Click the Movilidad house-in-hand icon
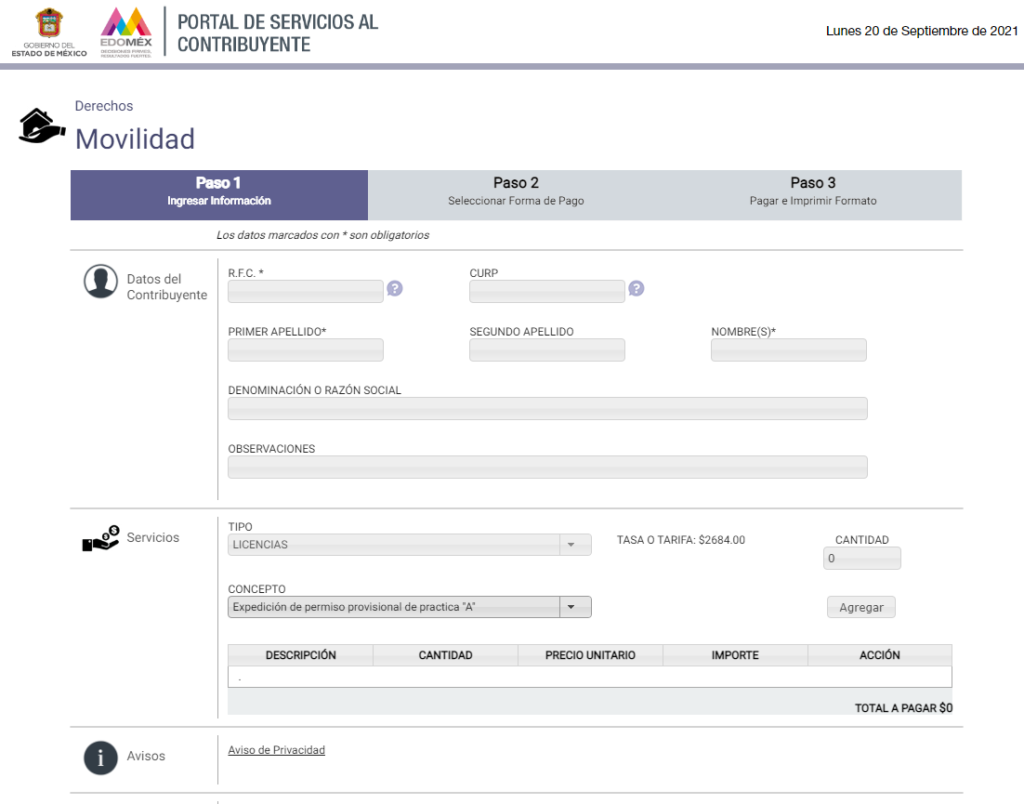This screenshot has width=1024, height=804. [x=41, y=125]
